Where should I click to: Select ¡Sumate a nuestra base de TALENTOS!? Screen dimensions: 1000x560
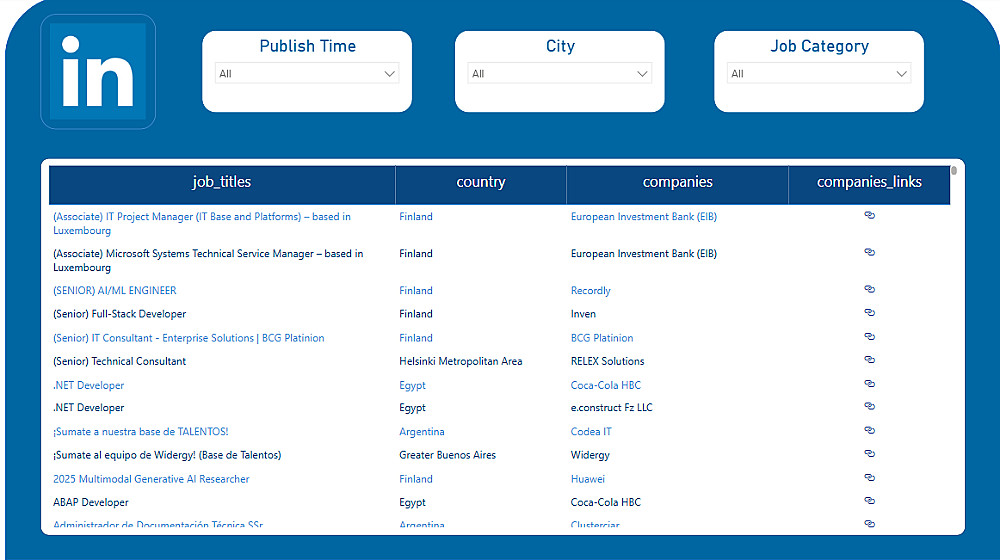(x=140, y=432)
